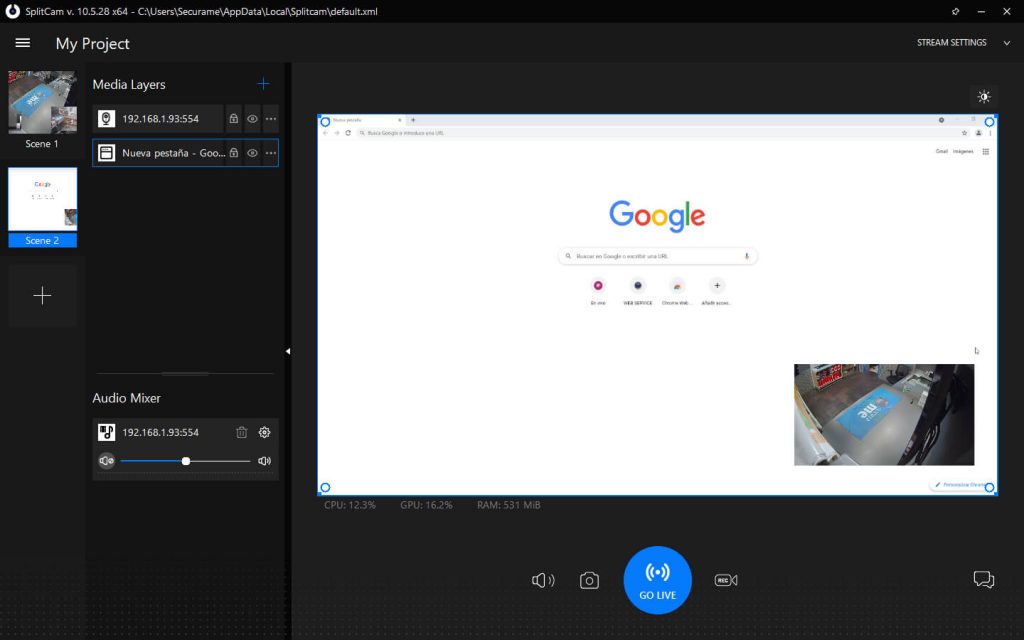The height and width of the screenshot is (640, 1024).
Task: Open the hamburger main menu
Action: (23, 43)
